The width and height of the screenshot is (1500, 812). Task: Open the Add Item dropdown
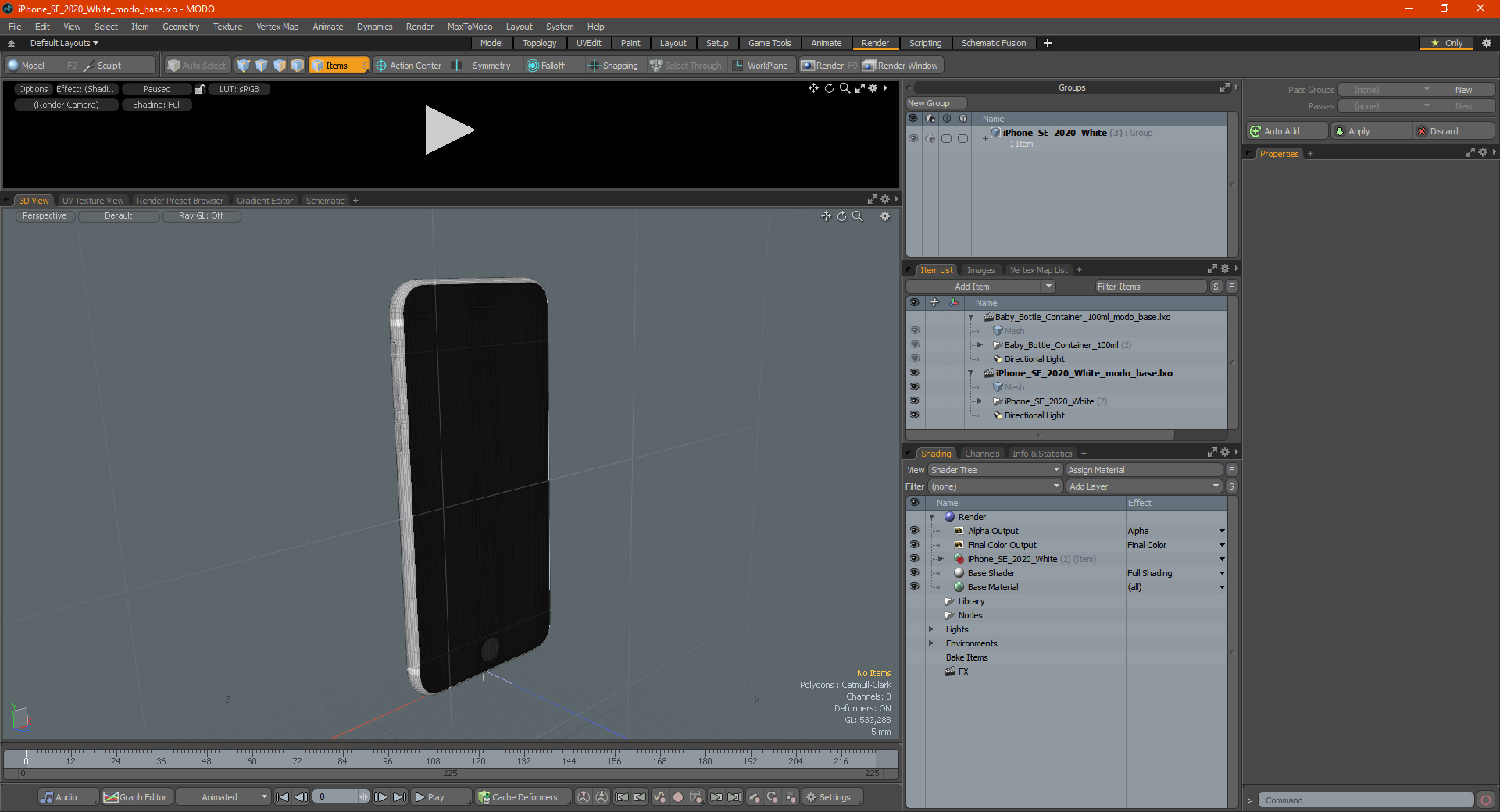tap(981, 287)
